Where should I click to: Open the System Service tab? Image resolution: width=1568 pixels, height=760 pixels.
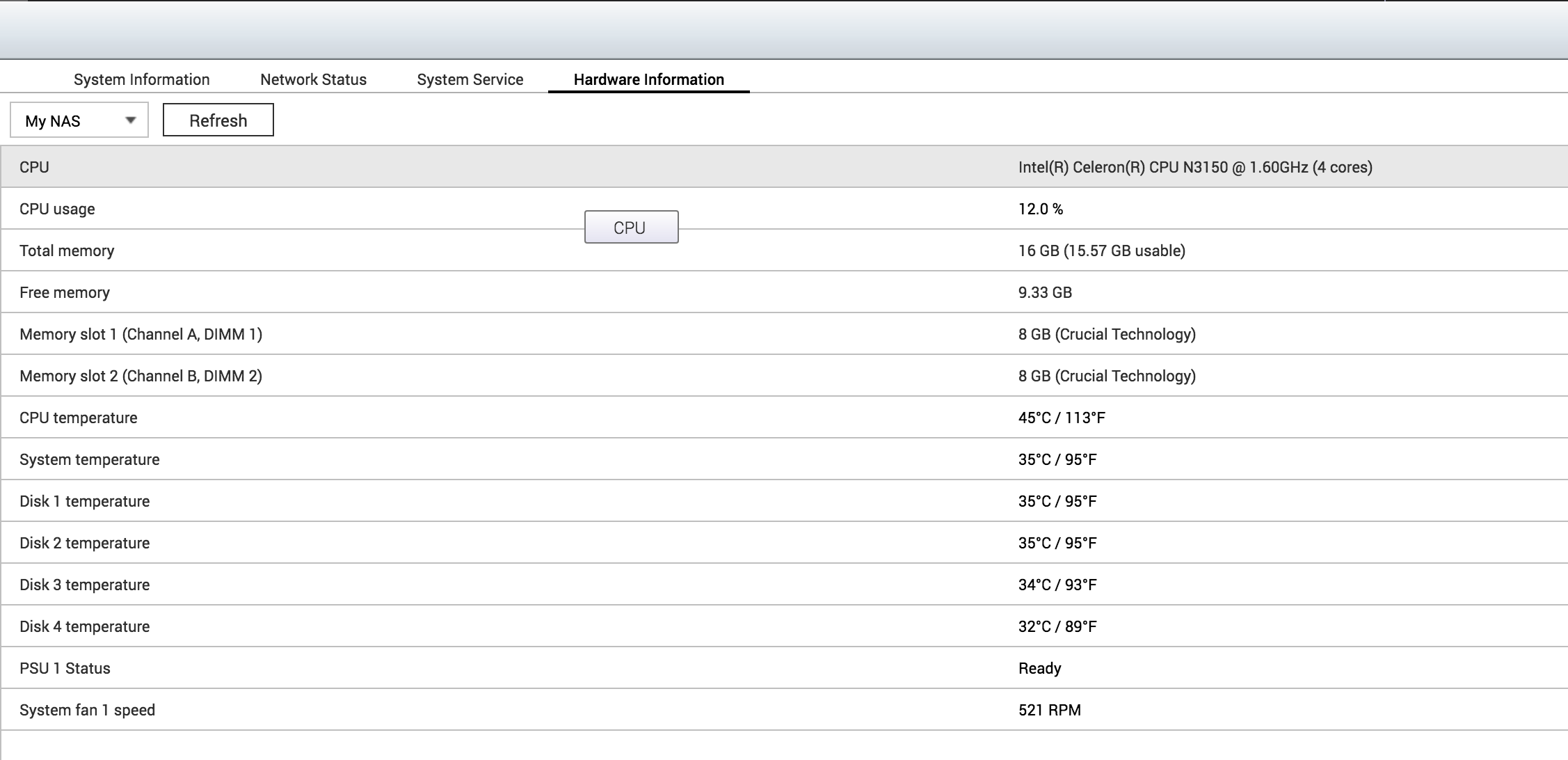click(470, 79)
